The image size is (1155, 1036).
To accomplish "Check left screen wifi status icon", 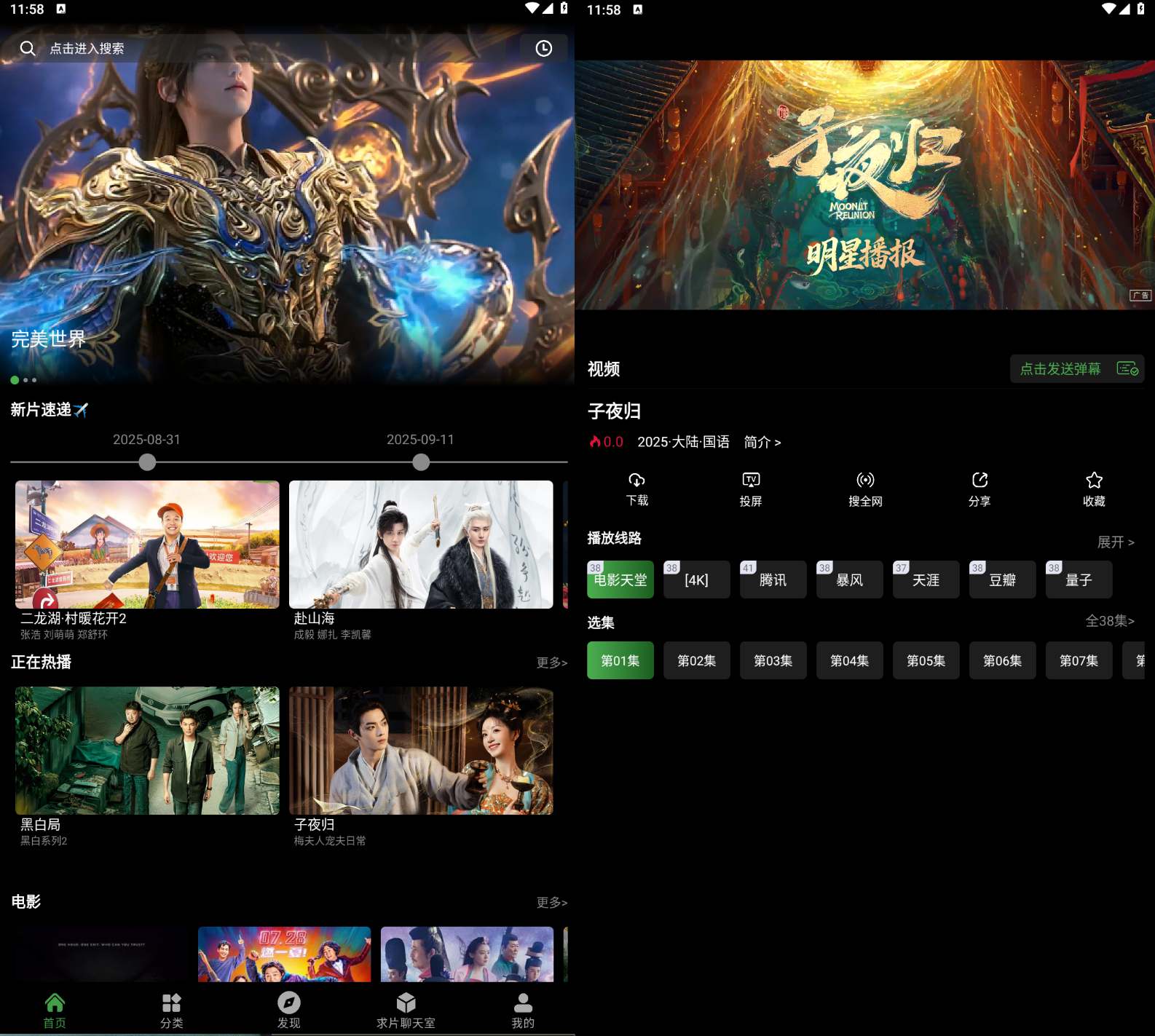I will pyautogui.click(x=532, y=8).
